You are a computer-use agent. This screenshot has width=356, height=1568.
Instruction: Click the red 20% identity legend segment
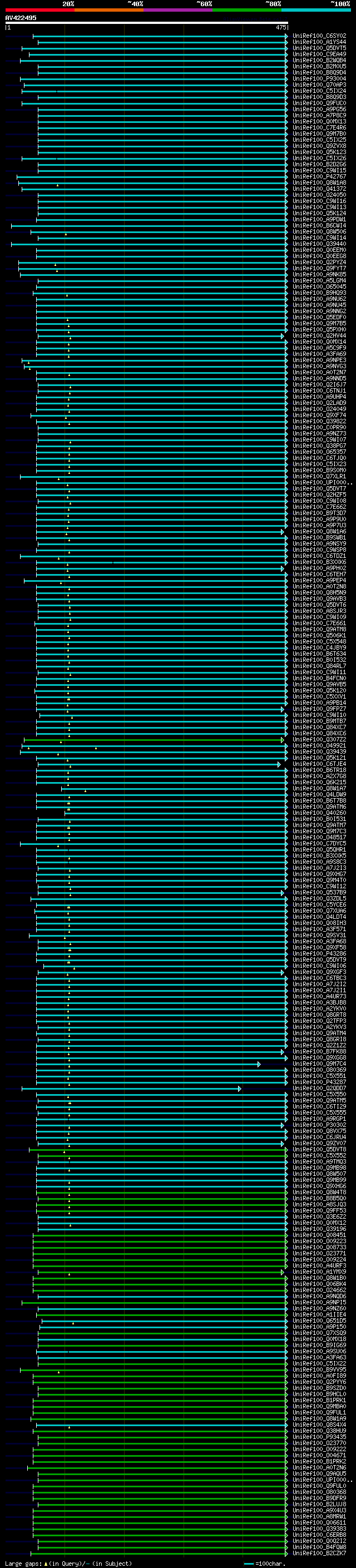[39, 10]
